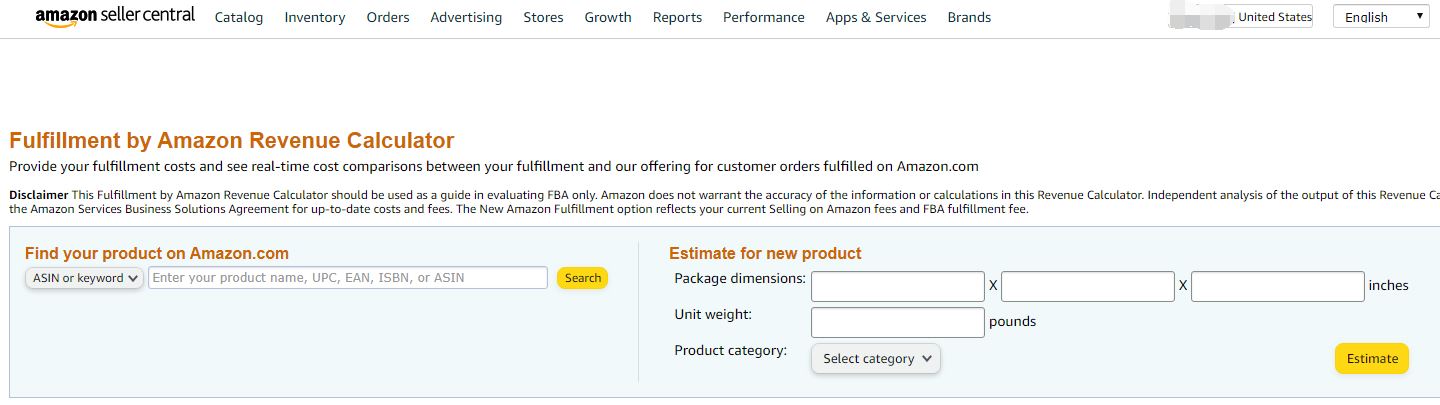Click the product name search field
Viewport: 1440px width, 405px height.
point(348,278)
